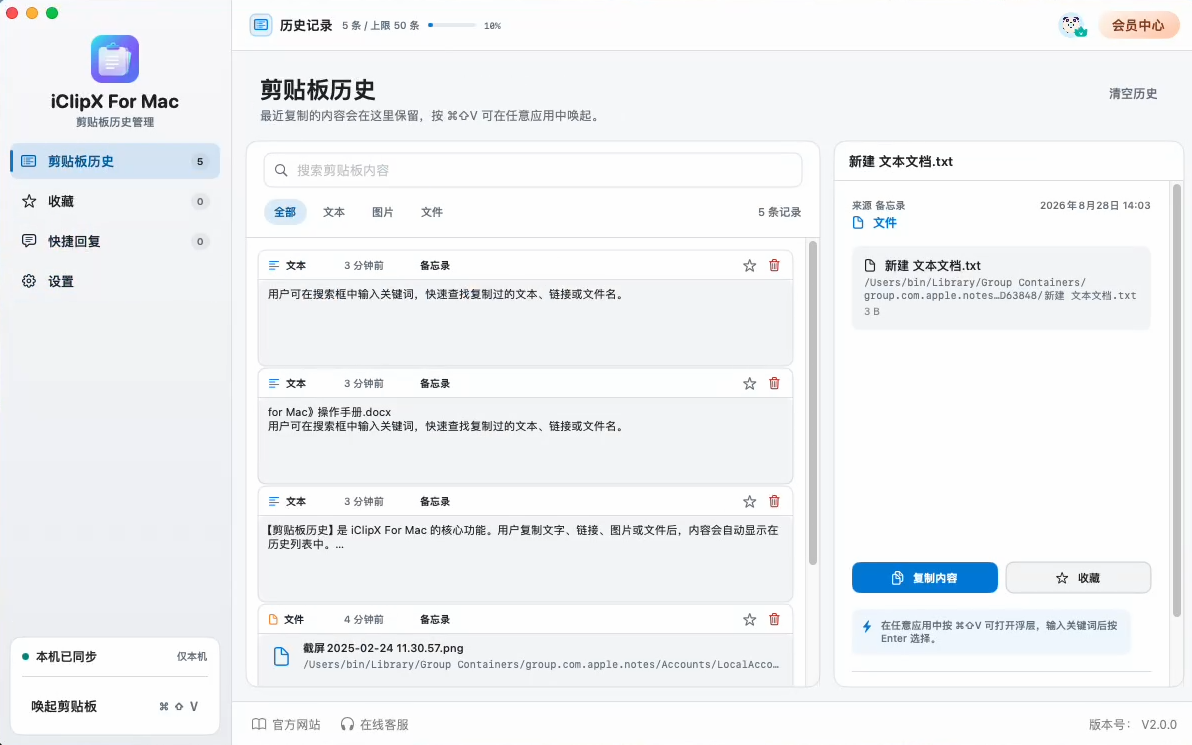Click the orange 文件 type icon in fourth record
1192x745 pixels.
tap(274, 620)
